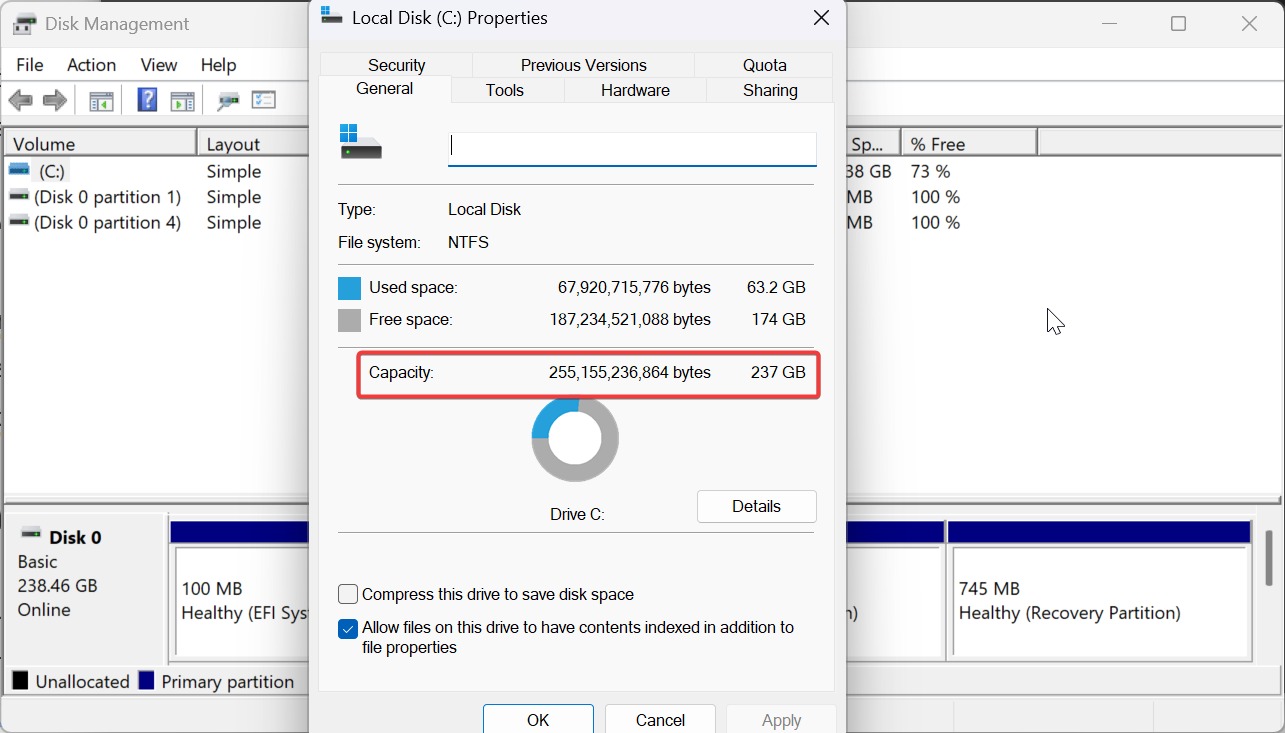
Task: Toggle the Show/Hide Action Pane icon
Action: point(182,101)
